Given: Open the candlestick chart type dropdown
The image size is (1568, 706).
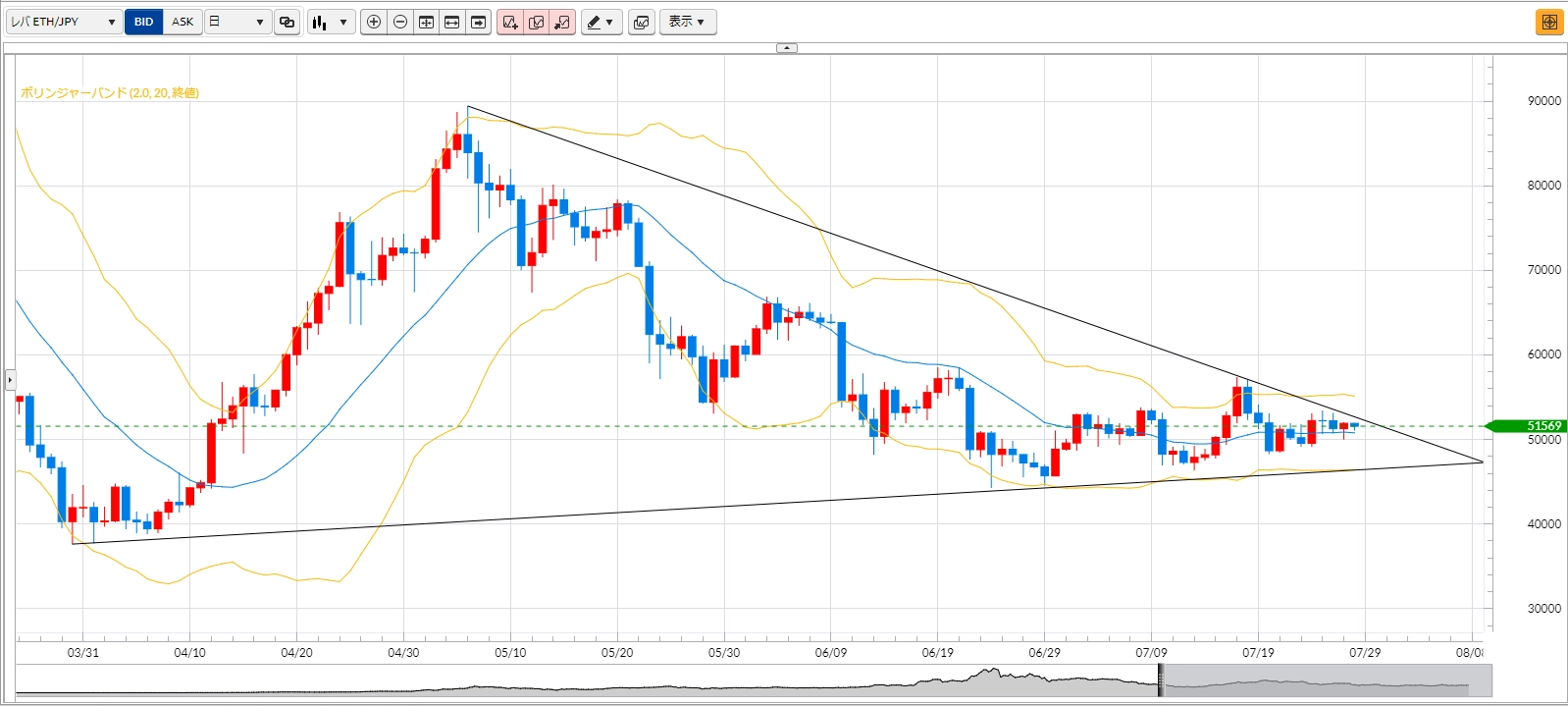Looking at the screenshot, I should click(x=331, y=22).
